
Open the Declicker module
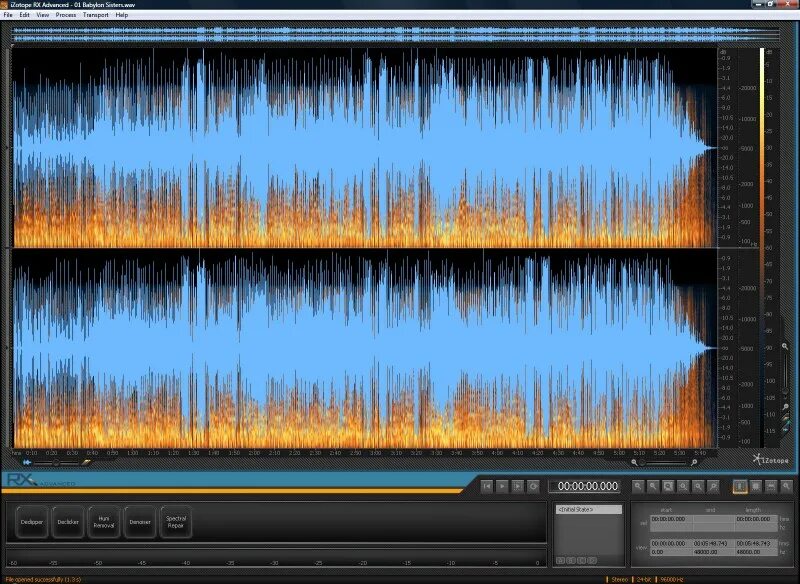[68, 522]
